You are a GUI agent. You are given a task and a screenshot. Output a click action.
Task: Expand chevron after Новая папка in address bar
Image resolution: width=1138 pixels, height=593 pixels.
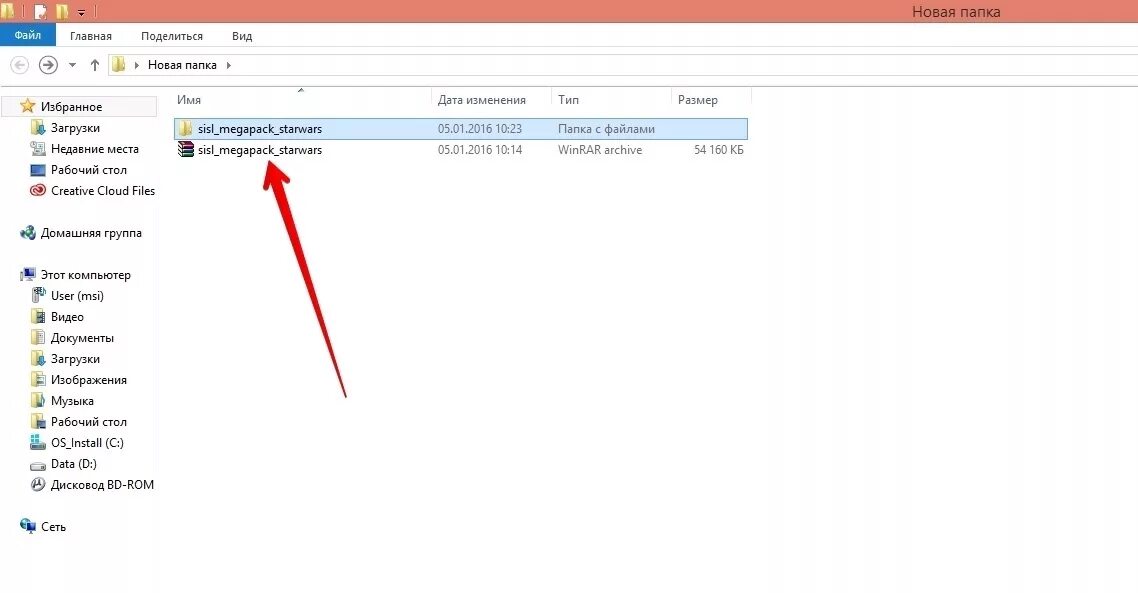229,65
